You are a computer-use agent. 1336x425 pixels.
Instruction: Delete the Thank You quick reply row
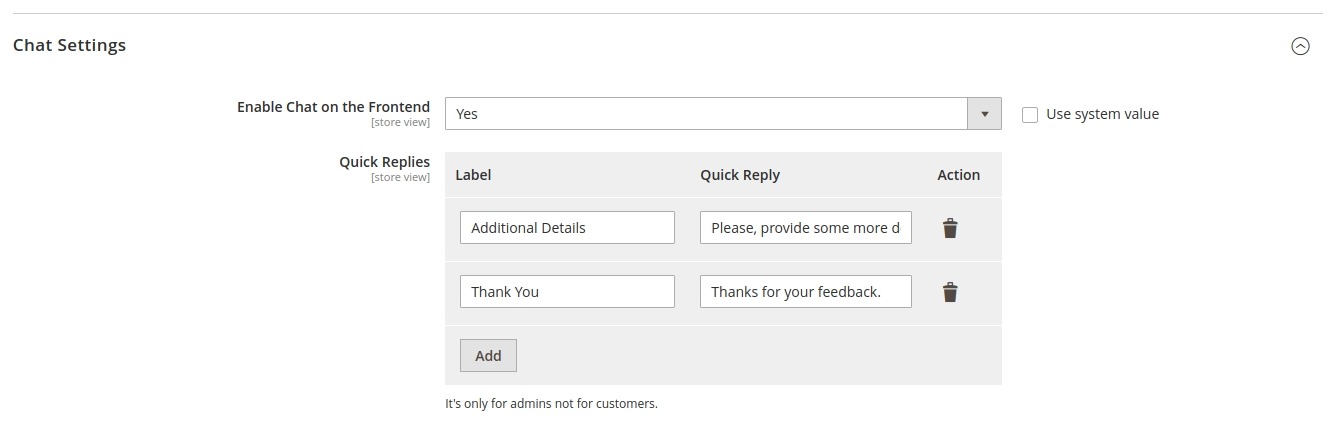[x=950, y=292]
